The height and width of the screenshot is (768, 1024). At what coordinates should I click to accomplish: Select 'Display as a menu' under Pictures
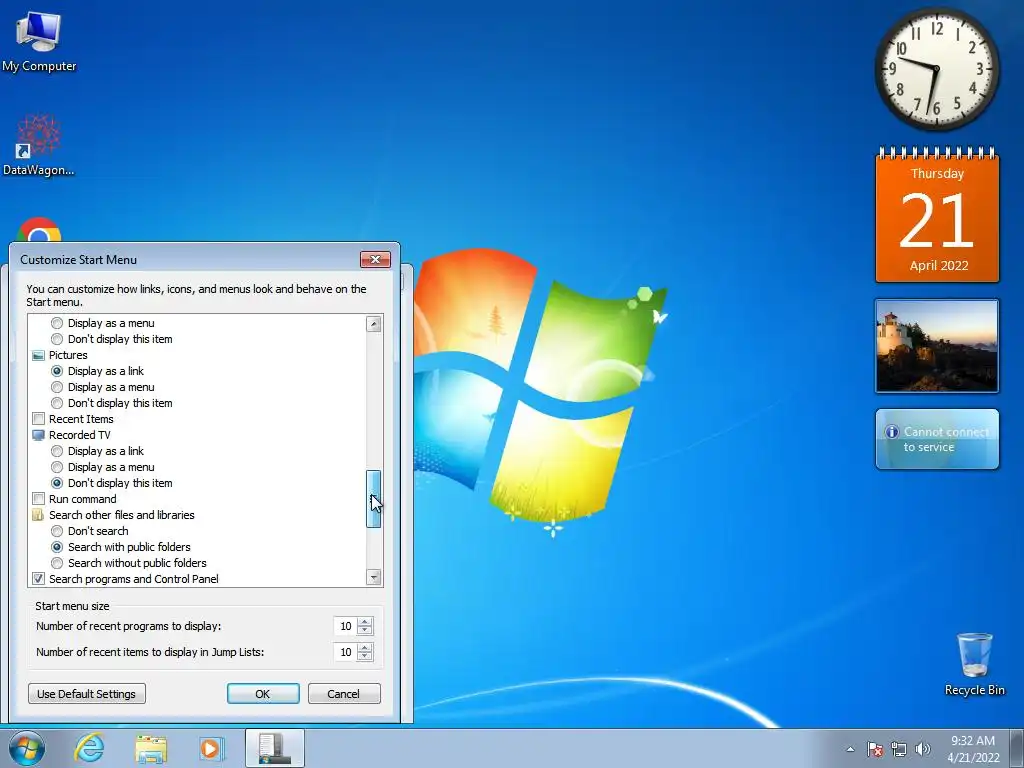57,387
